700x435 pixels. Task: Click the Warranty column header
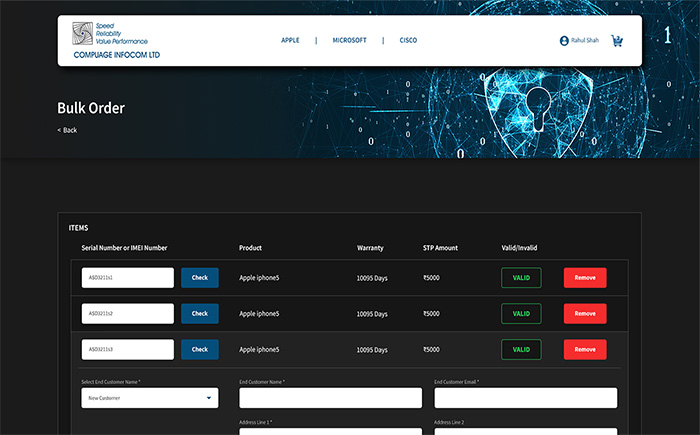(x=370, y=248)
